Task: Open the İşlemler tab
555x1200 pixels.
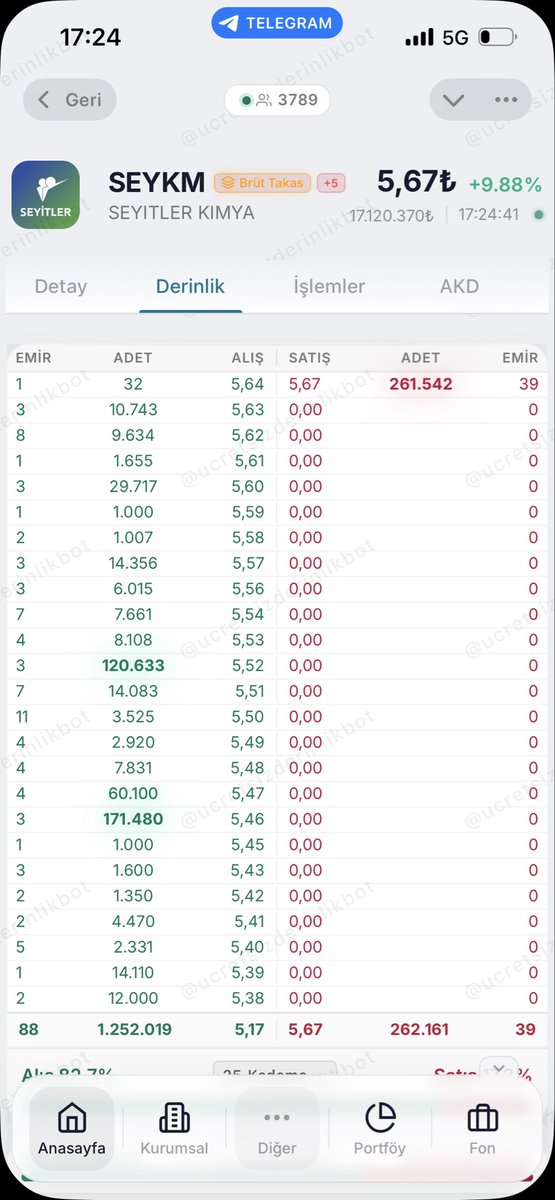Action: (x=329, y=287)
